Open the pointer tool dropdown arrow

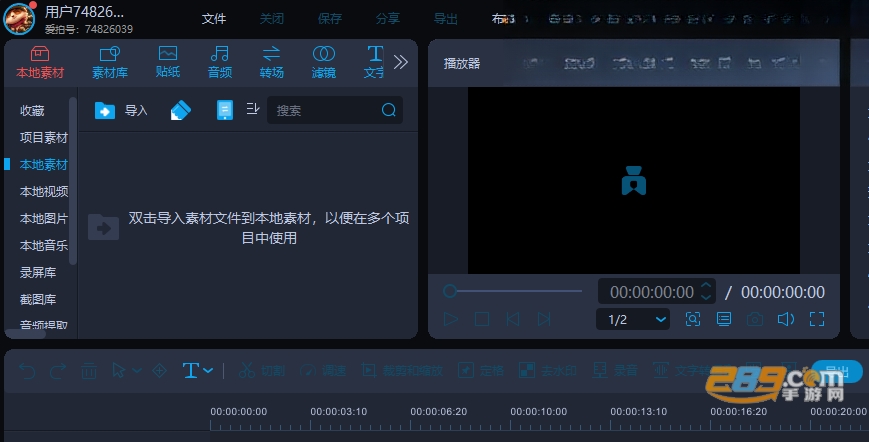pos(136,371)
